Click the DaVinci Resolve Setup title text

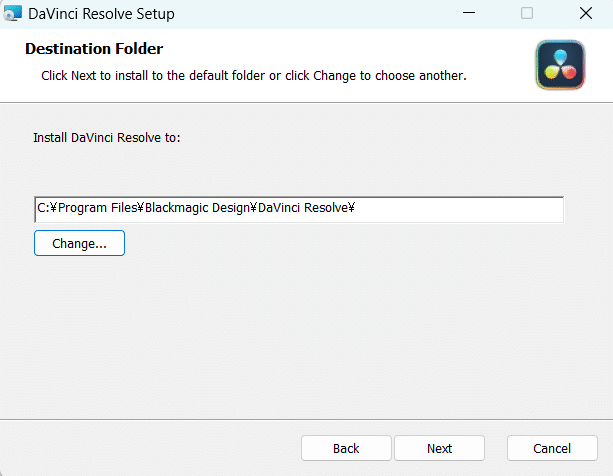pyautogui.click(x=101, y=14)
